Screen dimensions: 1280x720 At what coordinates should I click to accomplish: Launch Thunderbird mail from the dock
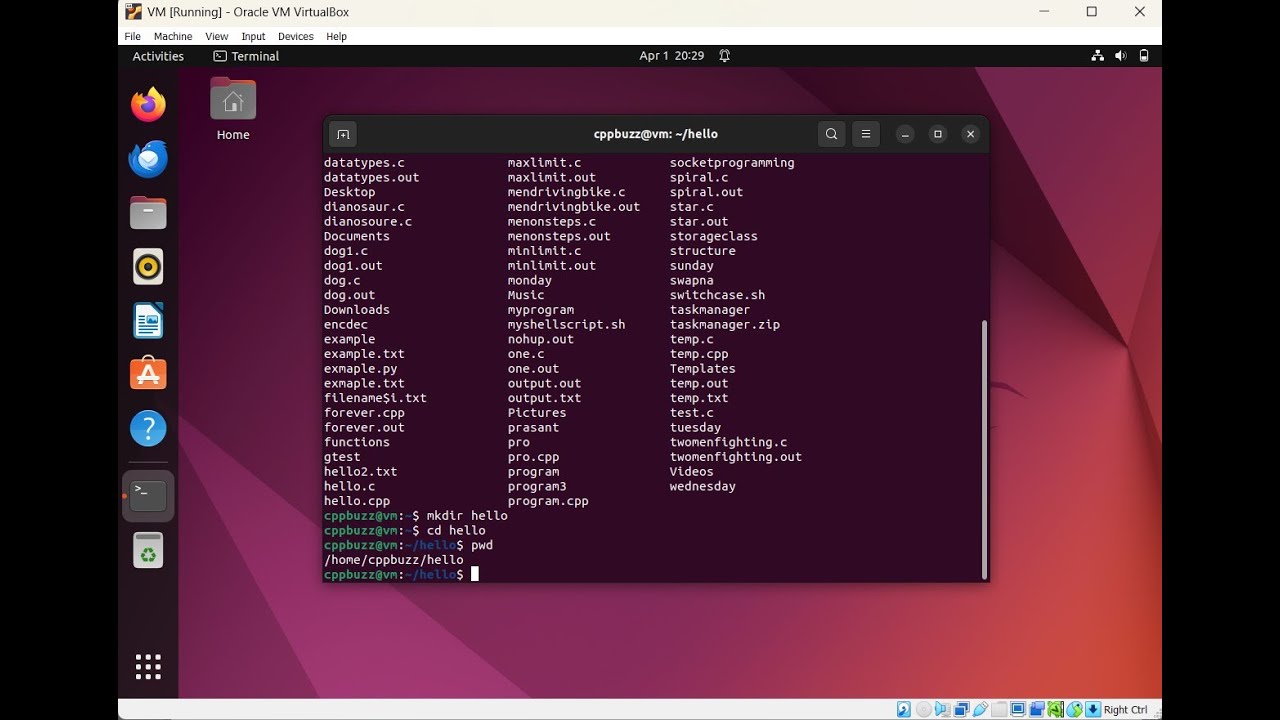[148, 158]
